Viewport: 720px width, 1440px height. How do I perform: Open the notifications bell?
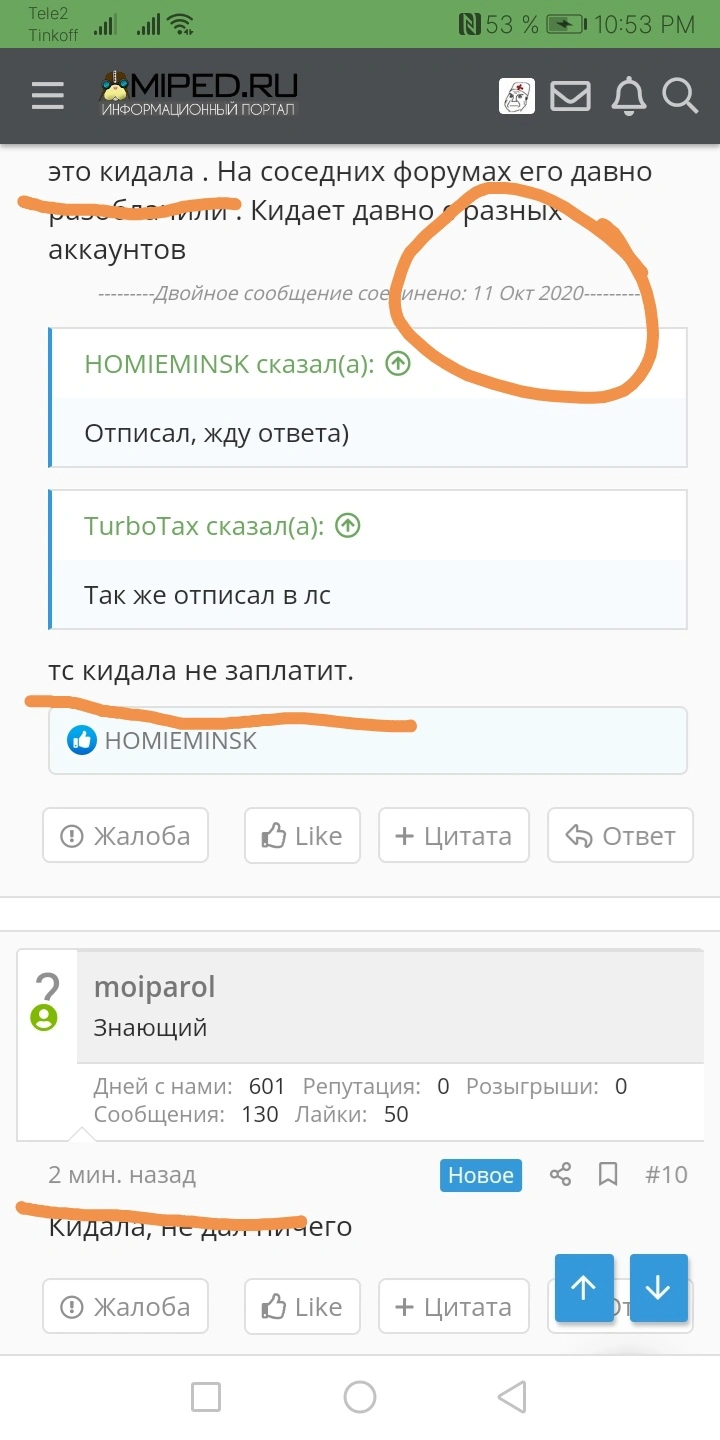coord(629,96)
